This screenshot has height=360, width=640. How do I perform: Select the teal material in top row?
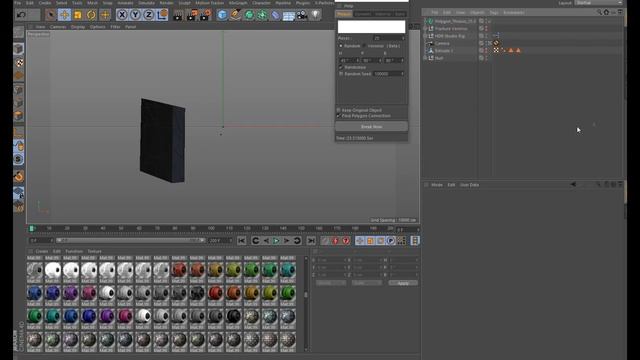click(x=287, y=270)
